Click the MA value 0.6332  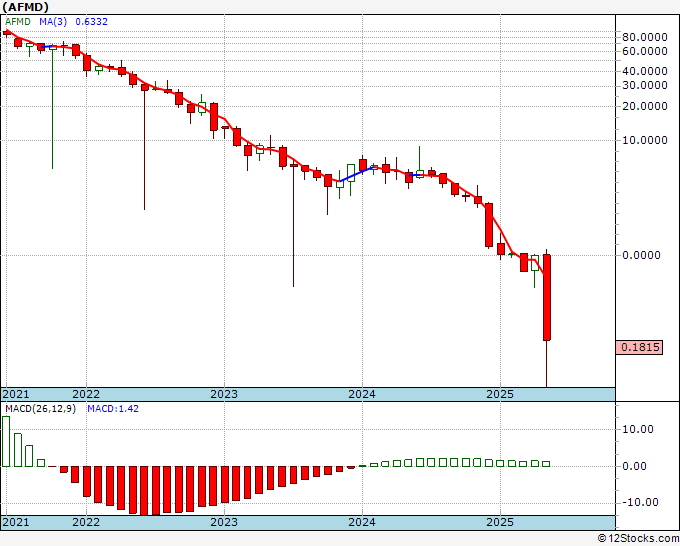pyautogui.click(x=92, y=21)
